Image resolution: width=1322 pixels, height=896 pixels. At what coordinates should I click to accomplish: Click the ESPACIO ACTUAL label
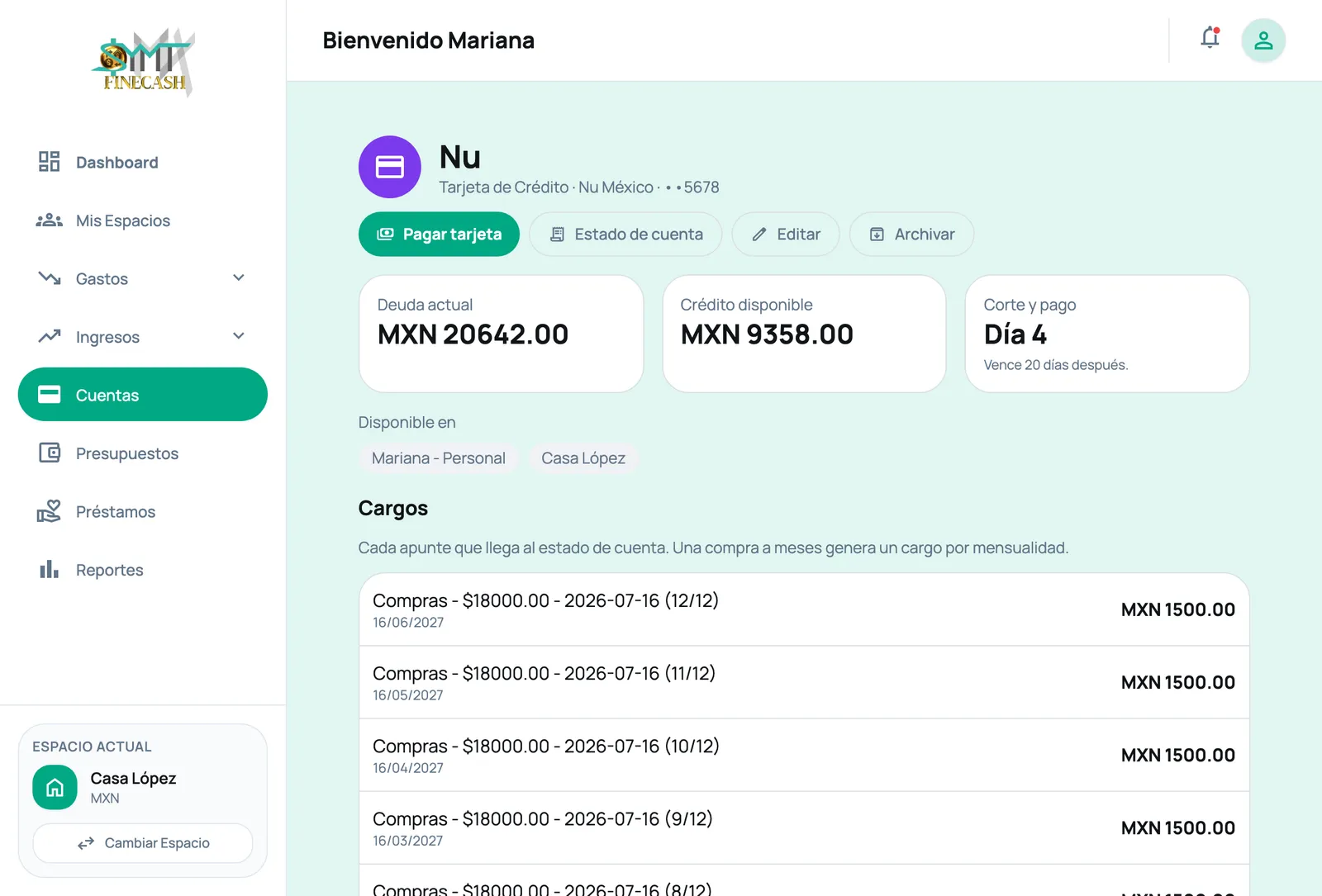(92, 747)
